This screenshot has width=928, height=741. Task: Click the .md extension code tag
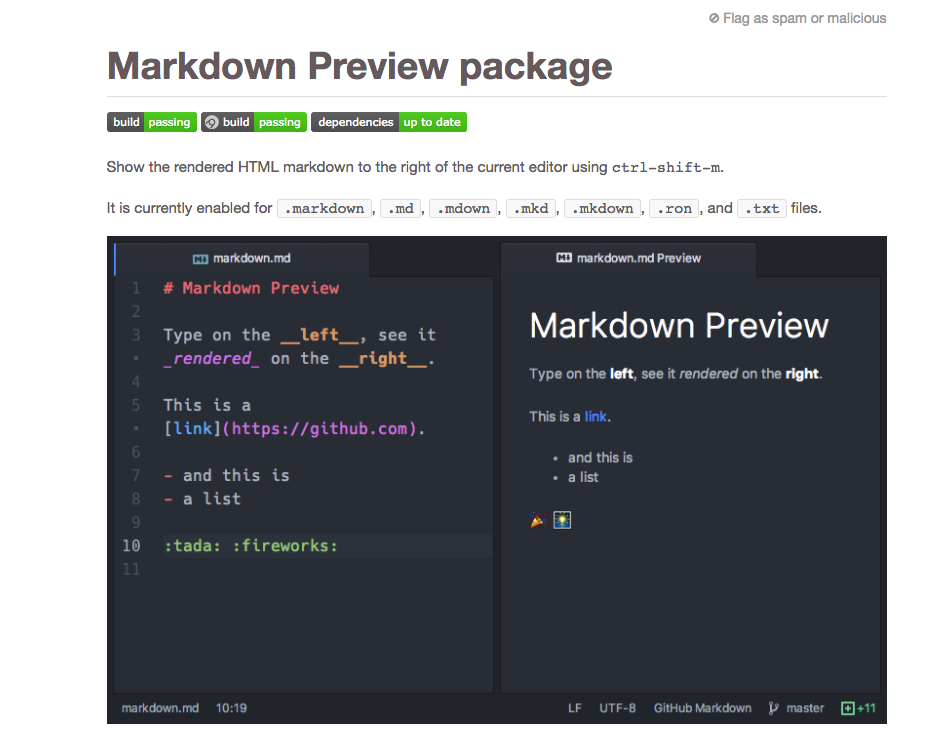coord(401,208)
